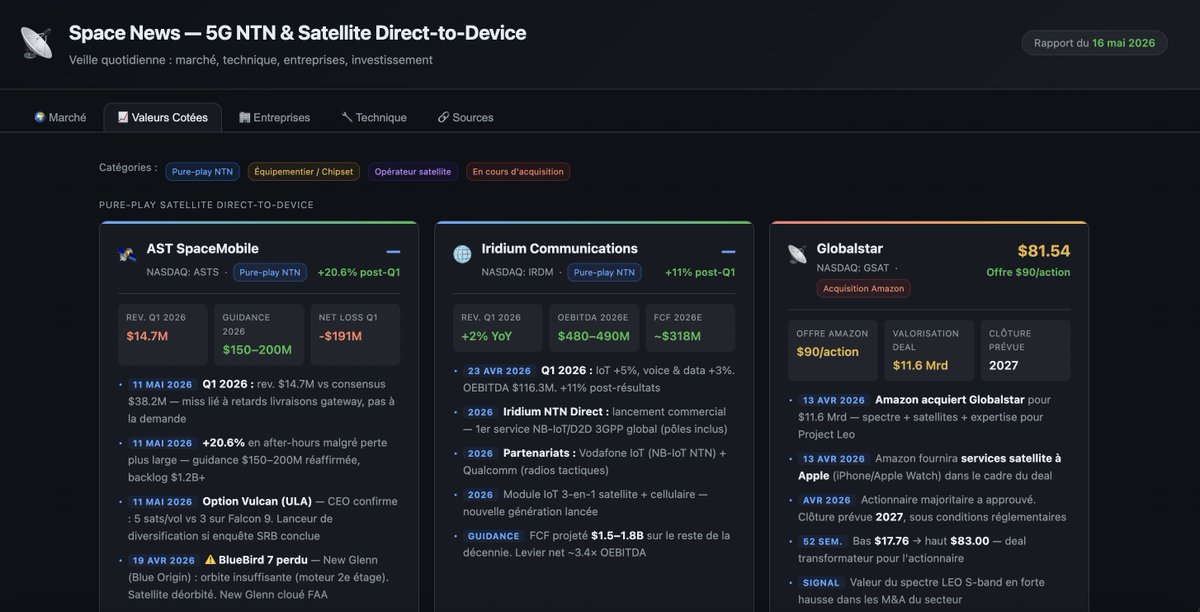Filter by En cours d'acquisition category
Viewport: 1200px width, 612px height.
518,171
